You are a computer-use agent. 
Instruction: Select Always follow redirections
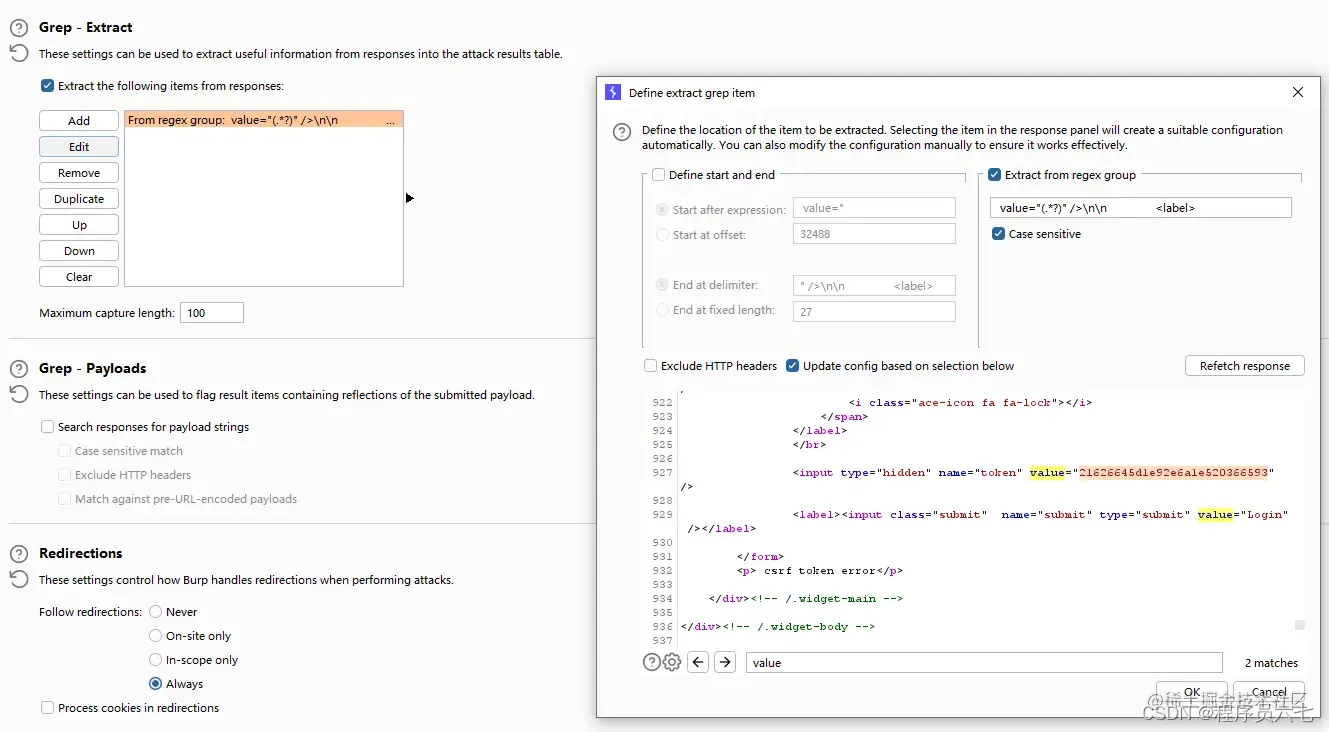(155, 684)
